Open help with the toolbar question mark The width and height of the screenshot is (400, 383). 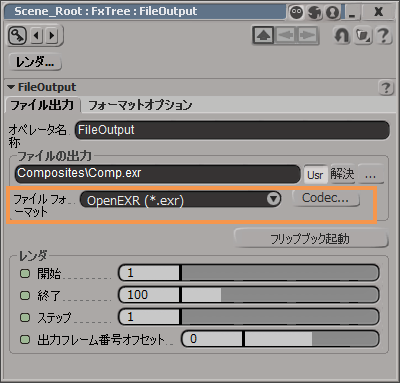coord(383,35)
